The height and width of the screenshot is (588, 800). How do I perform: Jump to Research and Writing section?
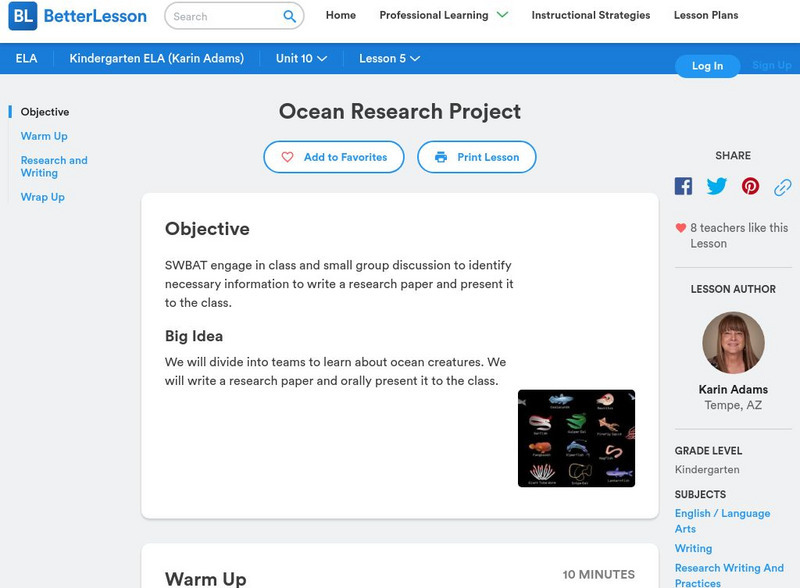(54, 166)
